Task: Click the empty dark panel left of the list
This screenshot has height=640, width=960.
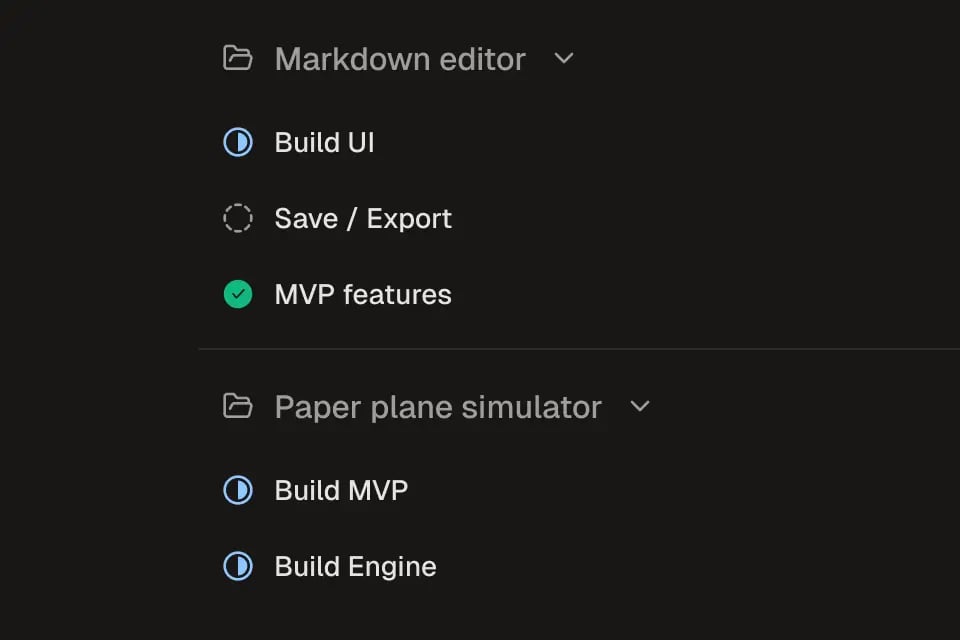Action: [98, 320]
